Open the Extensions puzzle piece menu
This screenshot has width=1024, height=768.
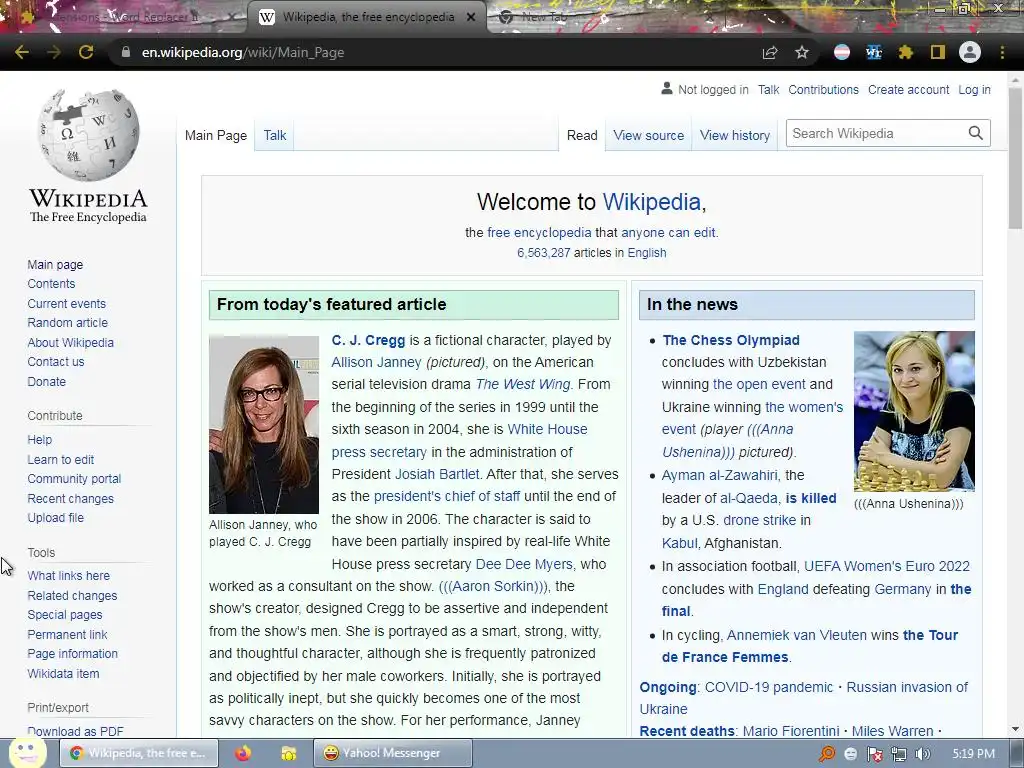coord(906,52)
